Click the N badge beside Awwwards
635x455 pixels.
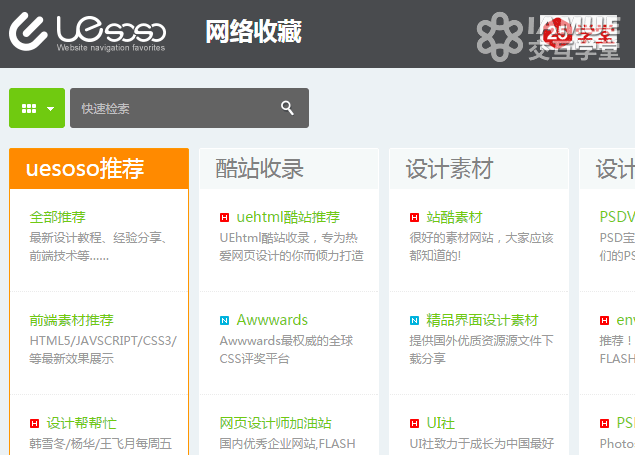click(224, 321)
